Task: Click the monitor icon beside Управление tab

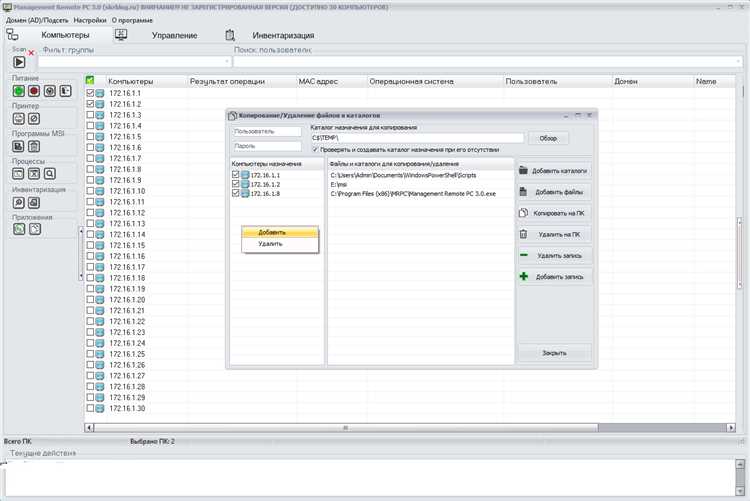Action: (121, 34)
